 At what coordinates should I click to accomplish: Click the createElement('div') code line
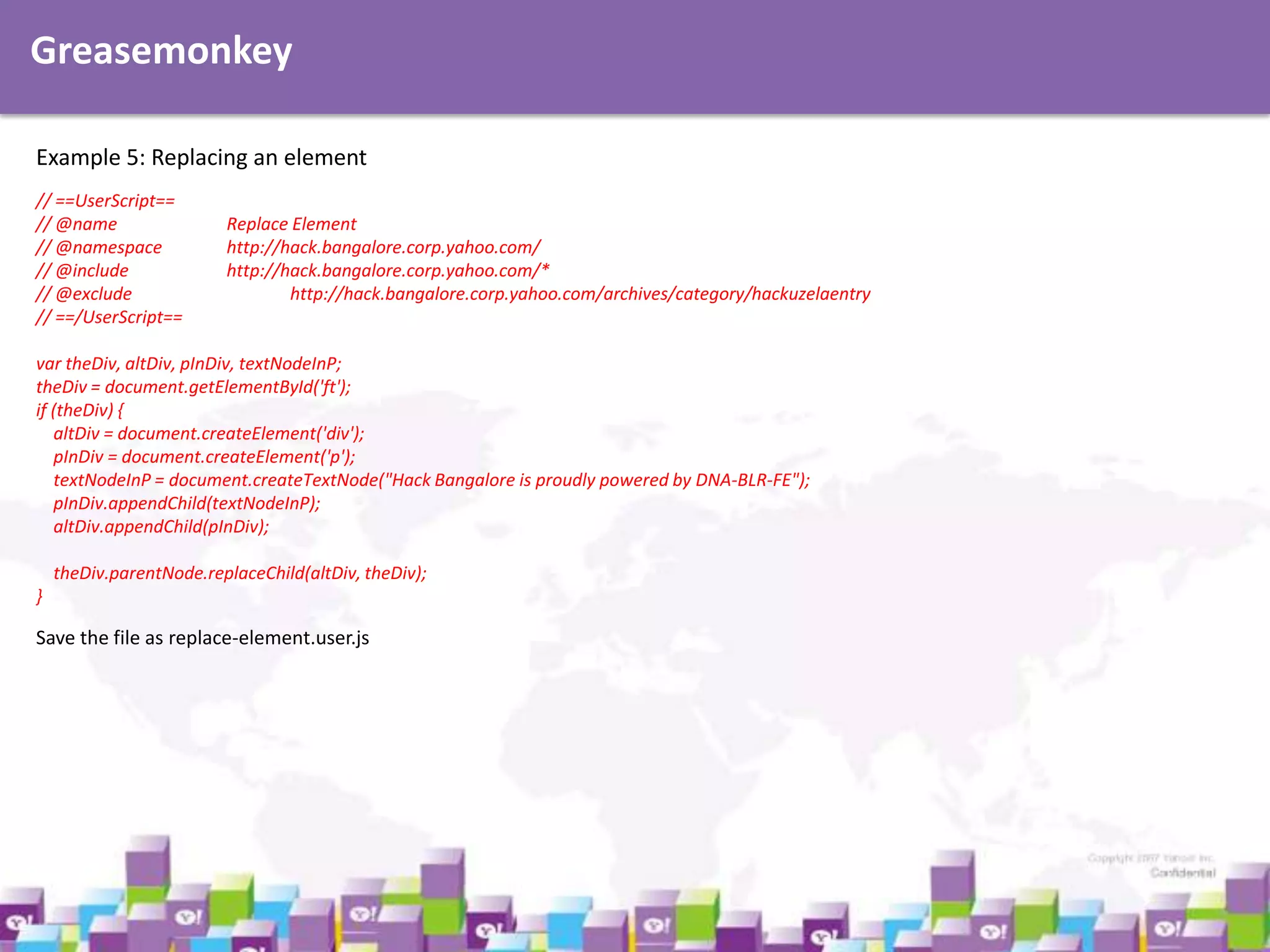tap(209, 433)
